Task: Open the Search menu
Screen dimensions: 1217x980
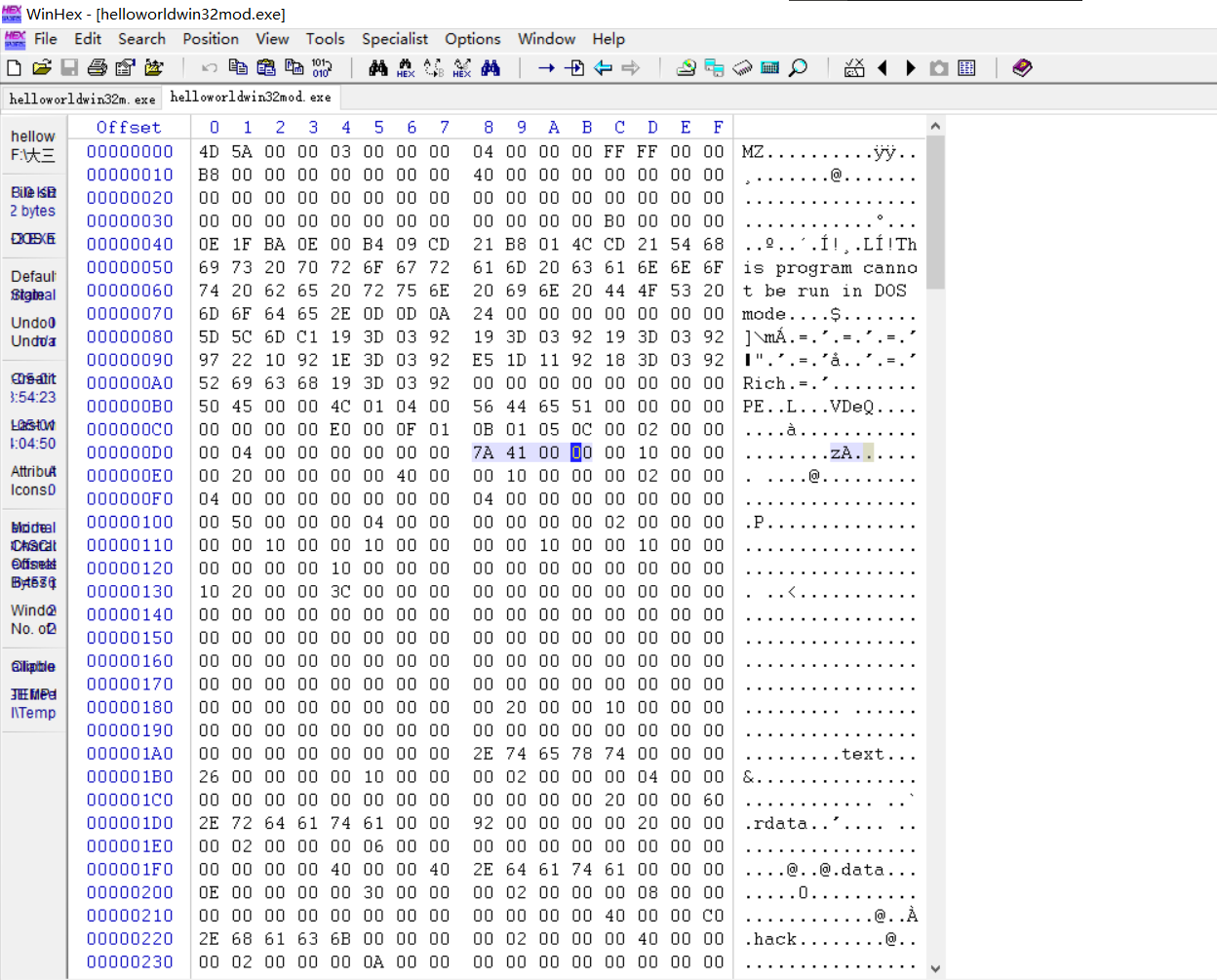Action: (142, 39)
